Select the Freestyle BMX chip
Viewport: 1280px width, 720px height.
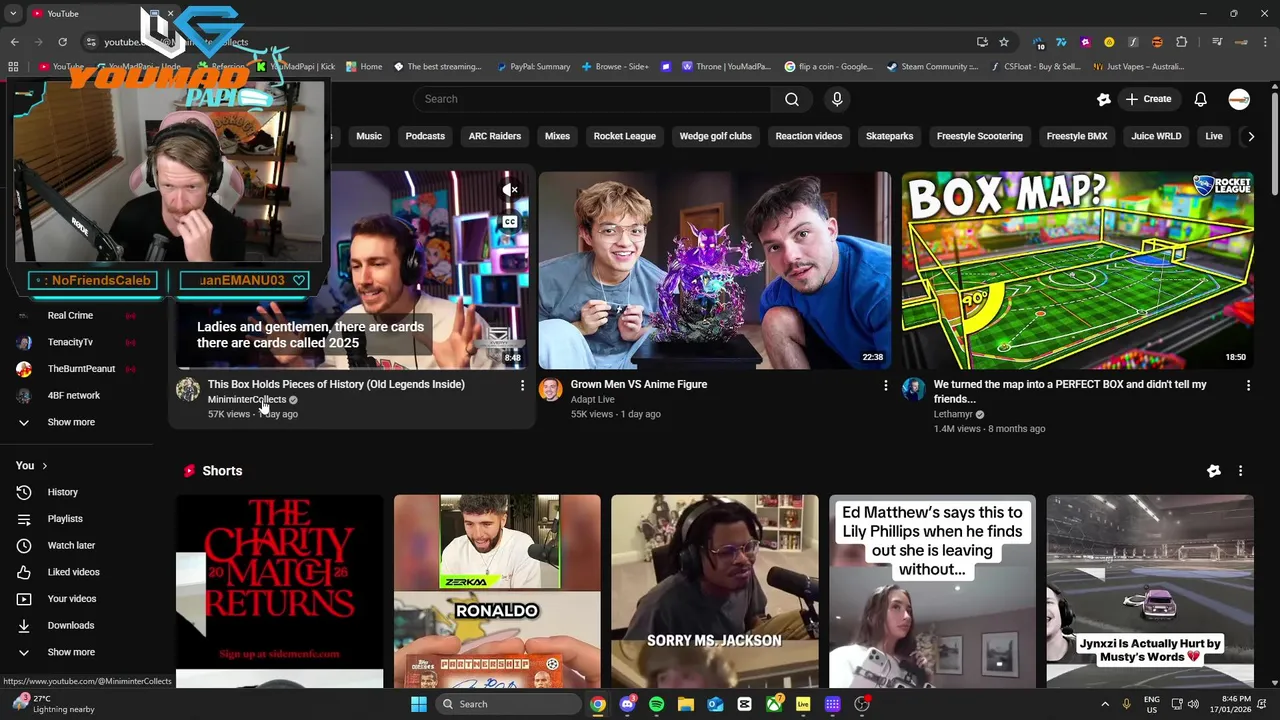(x=1077, y=136)
